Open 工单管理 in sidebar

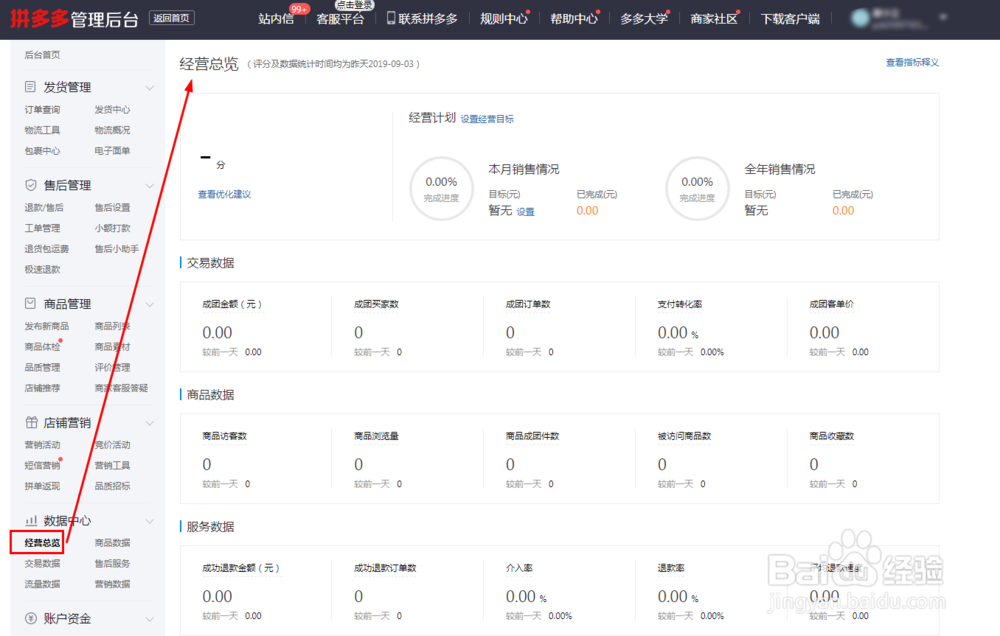tap(42, 228)
